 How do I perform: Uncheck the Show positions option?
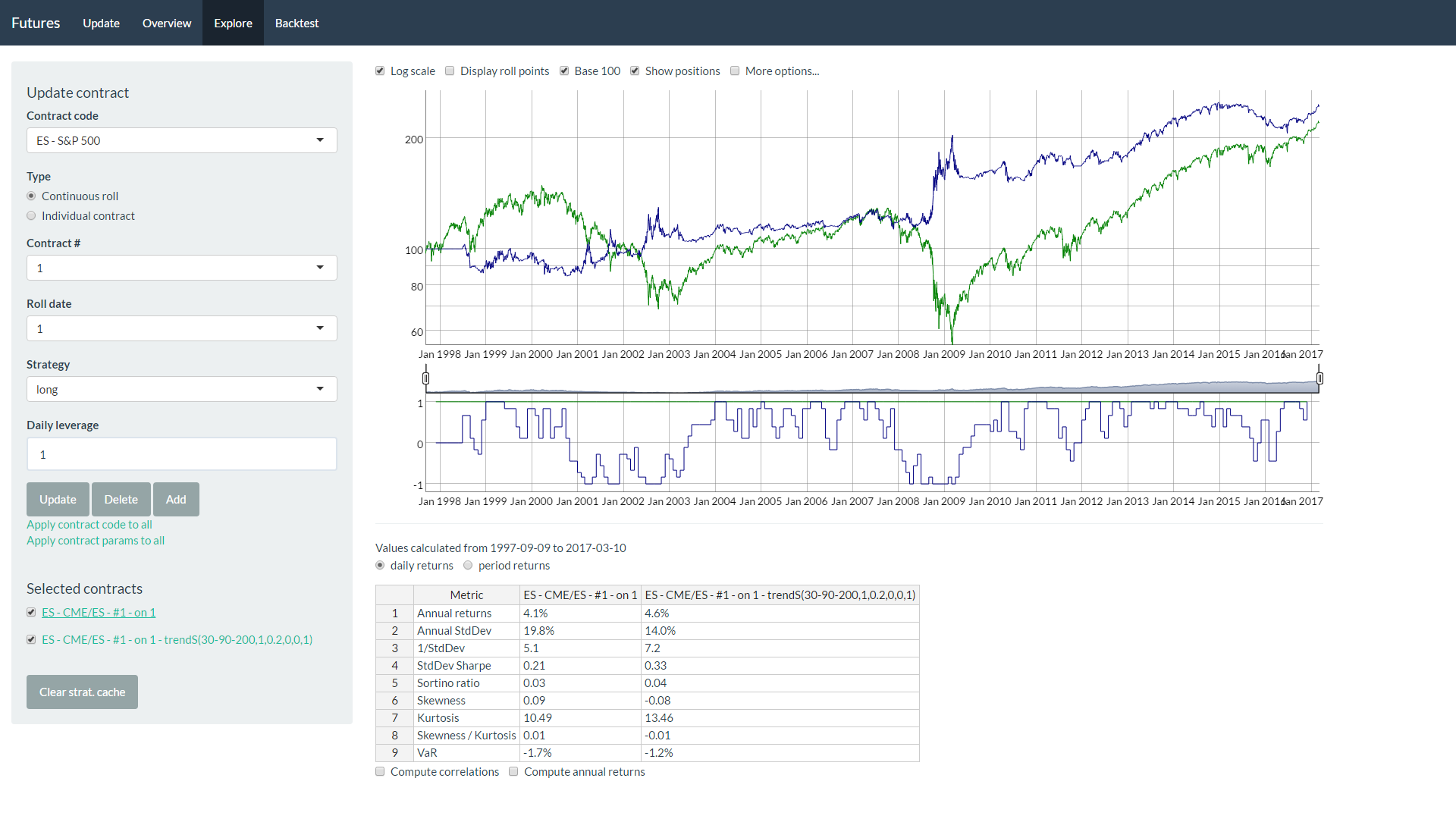tap(635, 71)
